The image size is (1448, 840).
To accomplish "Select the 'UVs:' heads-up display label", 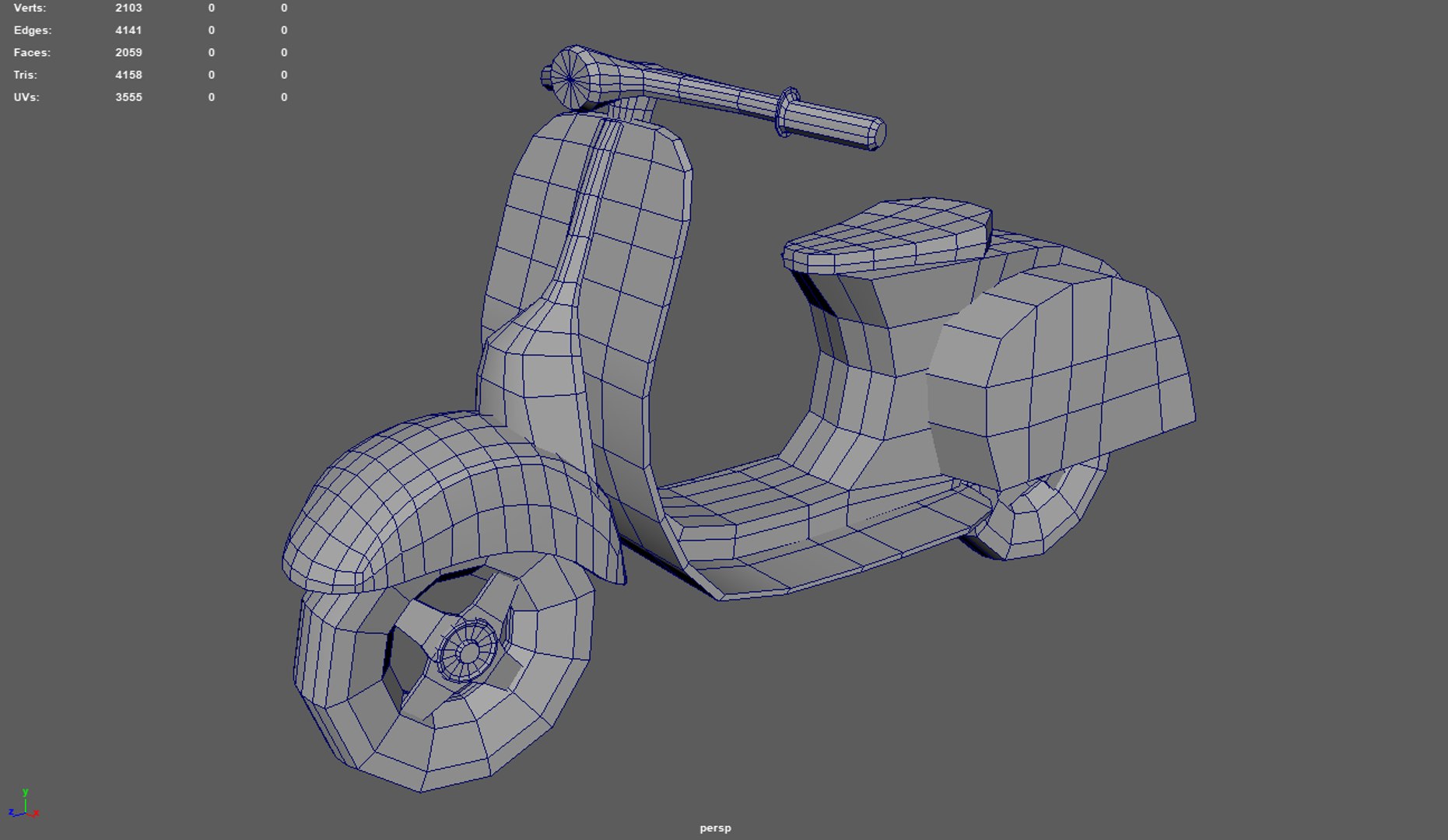I will coord(26,98).
